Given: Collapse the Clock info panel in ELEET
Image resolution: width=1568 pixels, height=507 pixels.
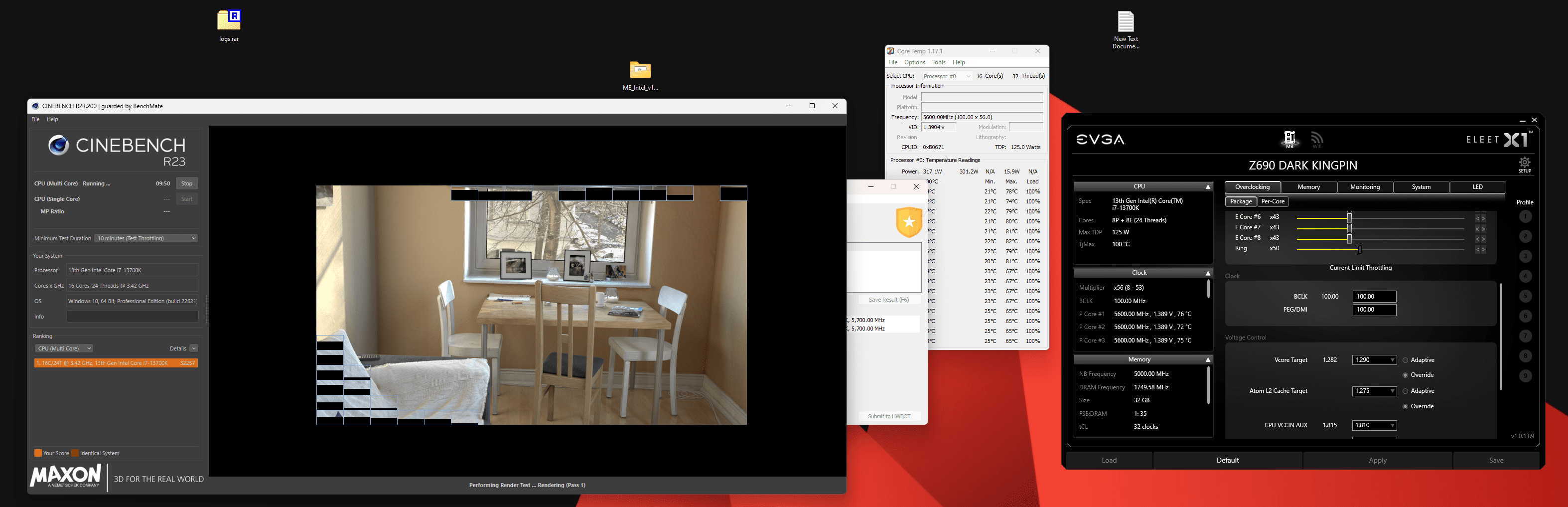Looking at the screenshot, I should [1208, 273].
